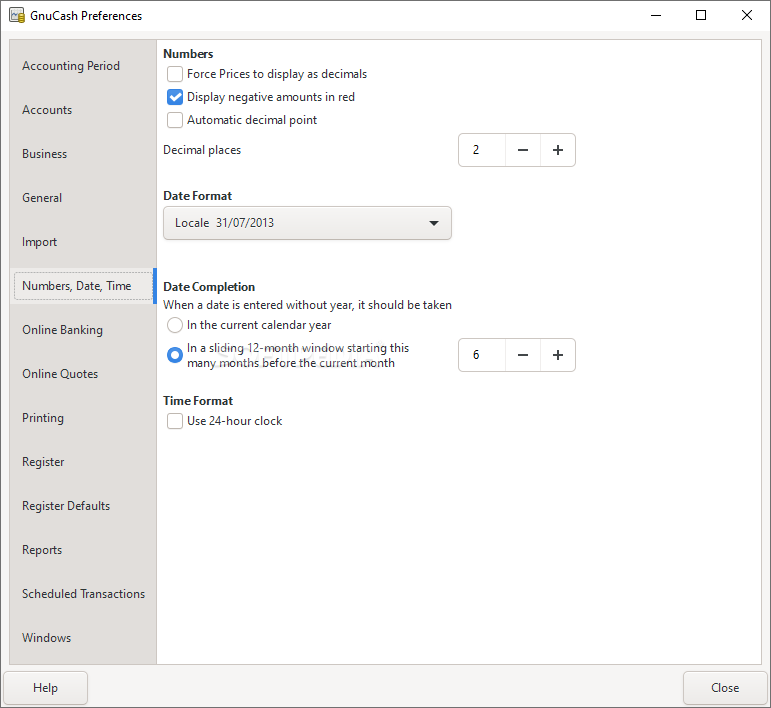This screenshot has width=771, height=708.
Task: Click the Help button
Action: (46, 688)
